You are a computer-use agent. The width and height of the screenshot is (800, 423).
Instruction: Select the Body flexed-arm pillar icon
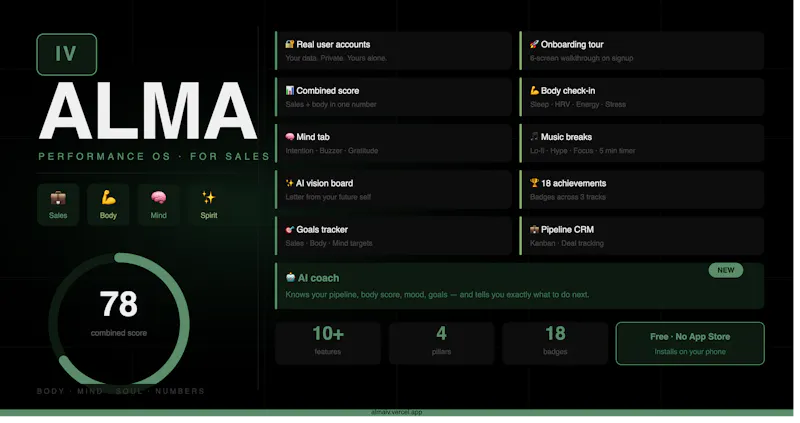tap(108, 197)
